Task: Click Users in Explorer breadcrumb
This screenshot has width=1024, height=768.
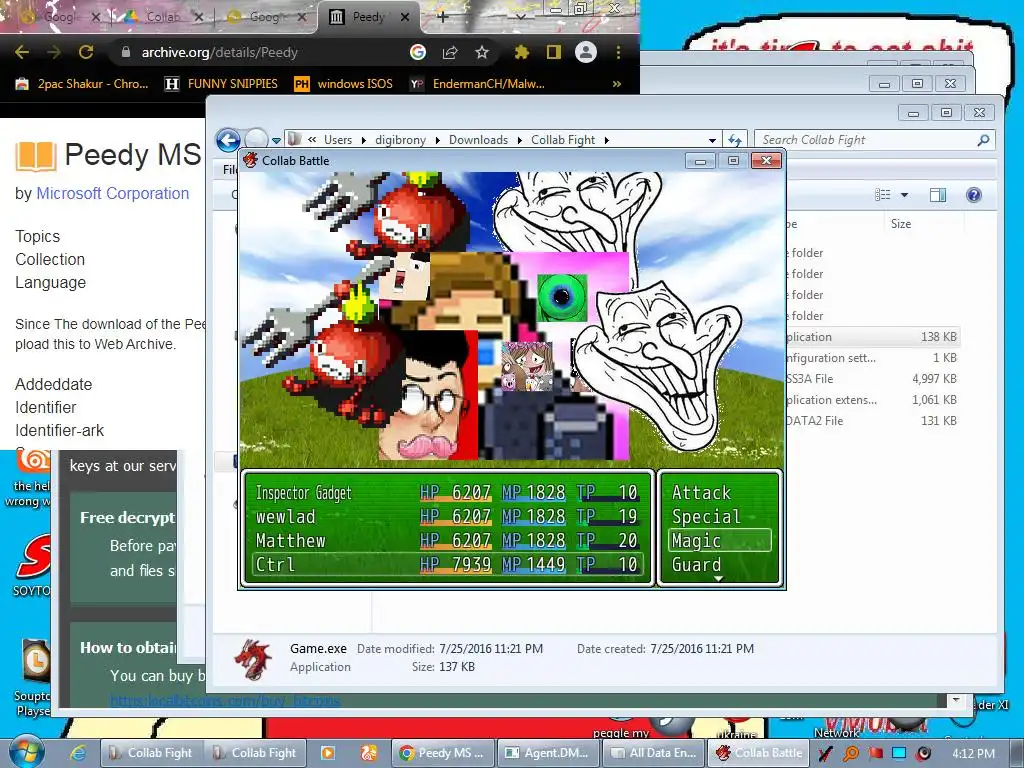Action: tap(338, 140)
